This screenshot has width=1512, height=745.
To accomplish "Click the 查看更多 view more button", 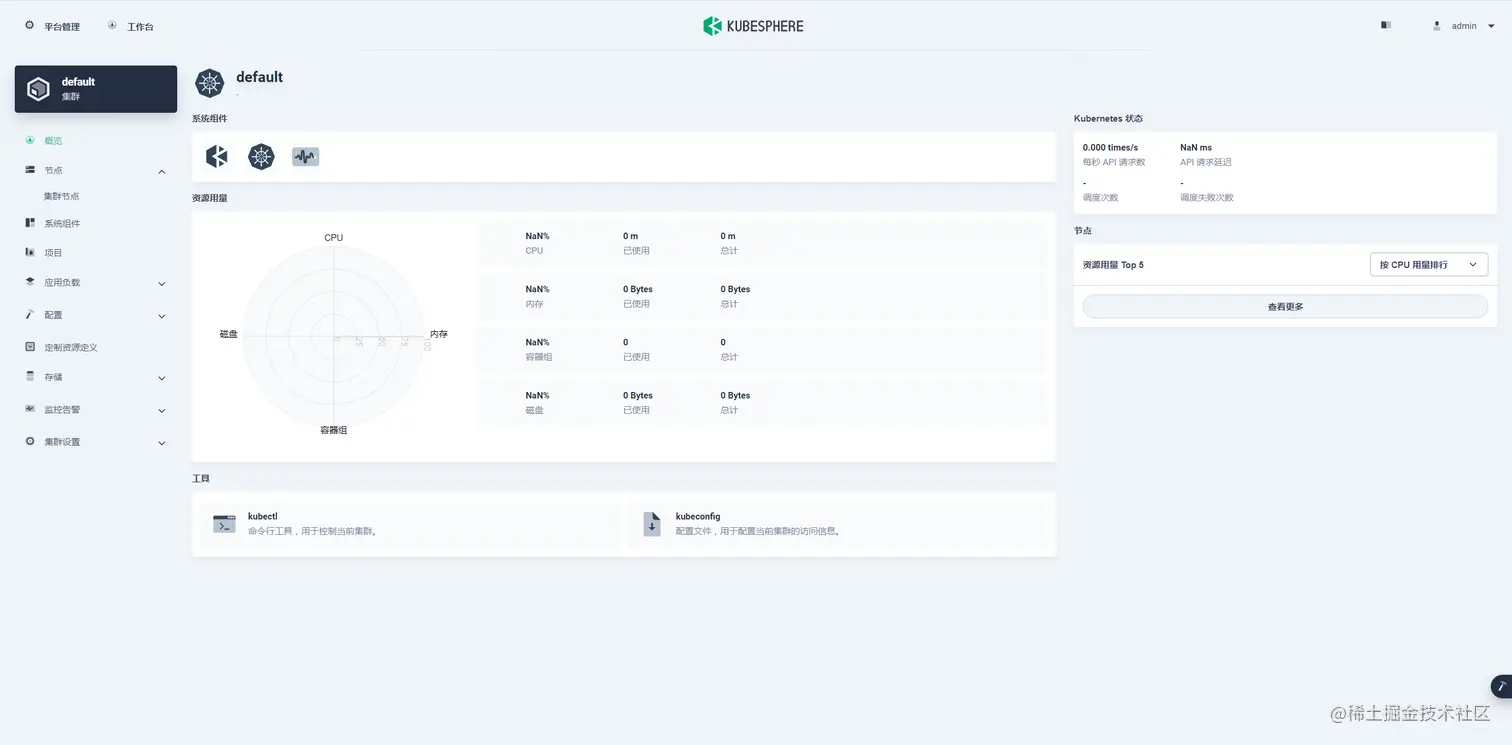I will coord(1285,307).
